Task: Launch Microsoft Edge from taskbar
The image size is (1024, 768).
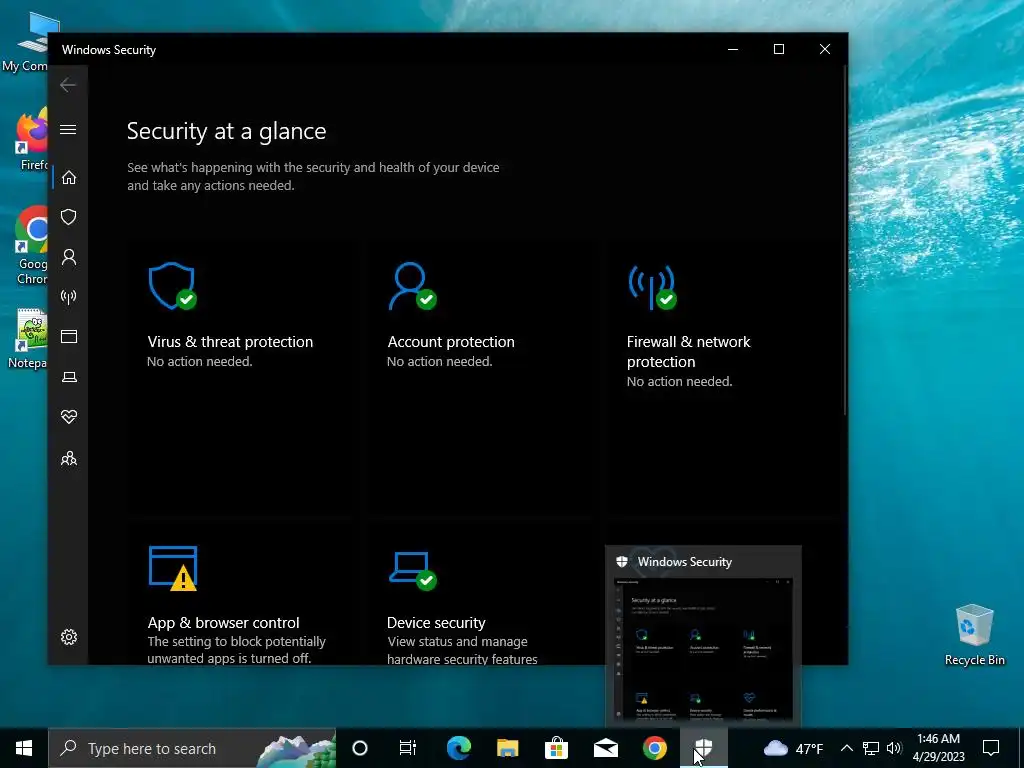Action: pos(458,748)
